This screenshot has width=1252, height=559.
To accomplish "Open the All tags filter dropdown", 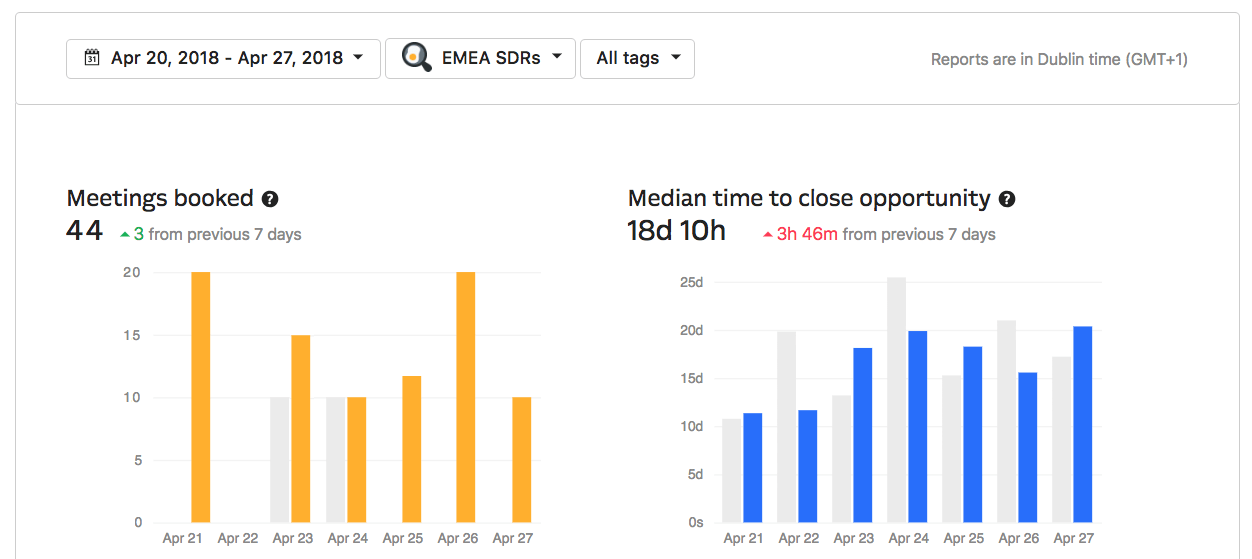I will 637,58.
